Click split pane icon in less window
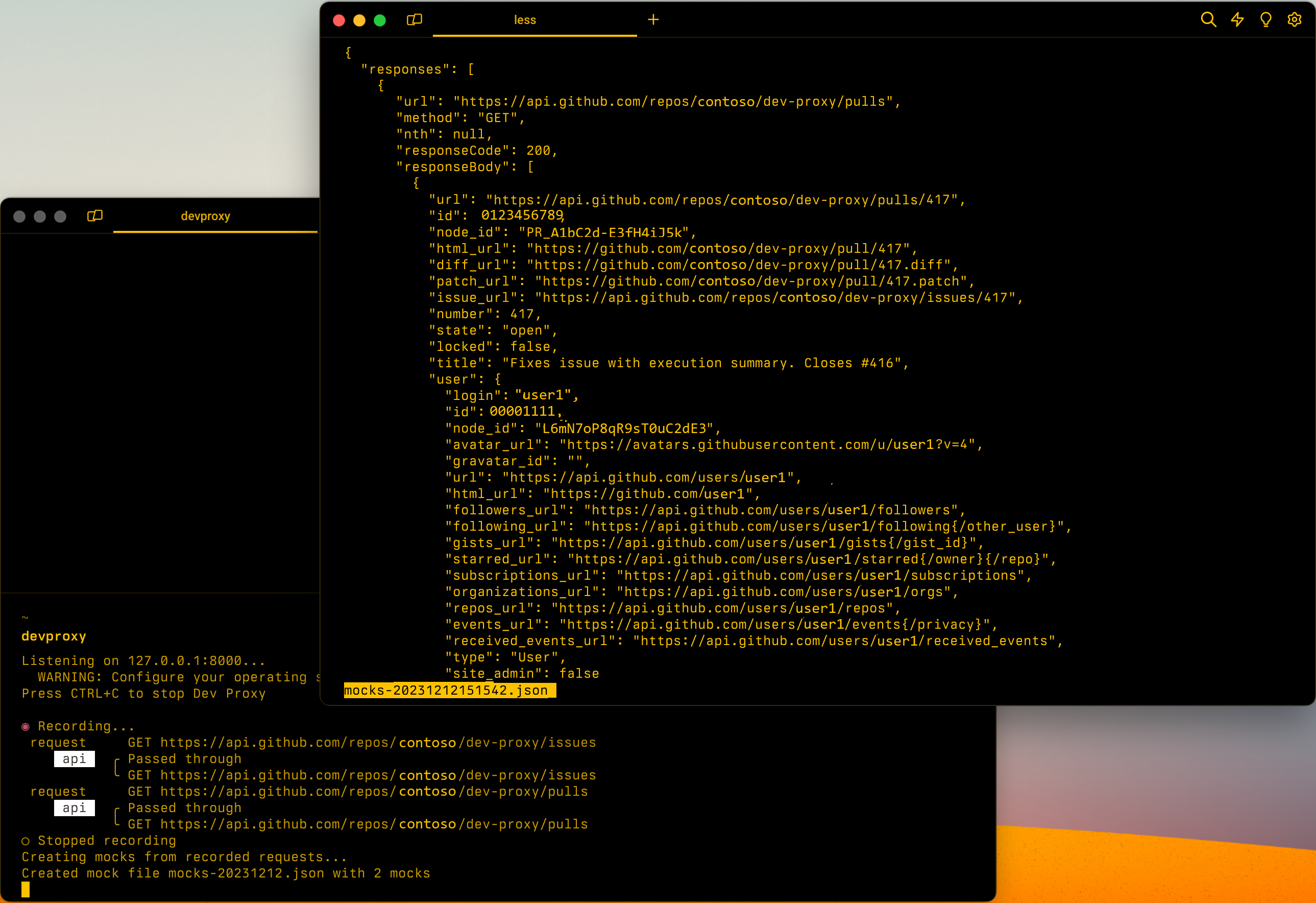 [414, 20]
